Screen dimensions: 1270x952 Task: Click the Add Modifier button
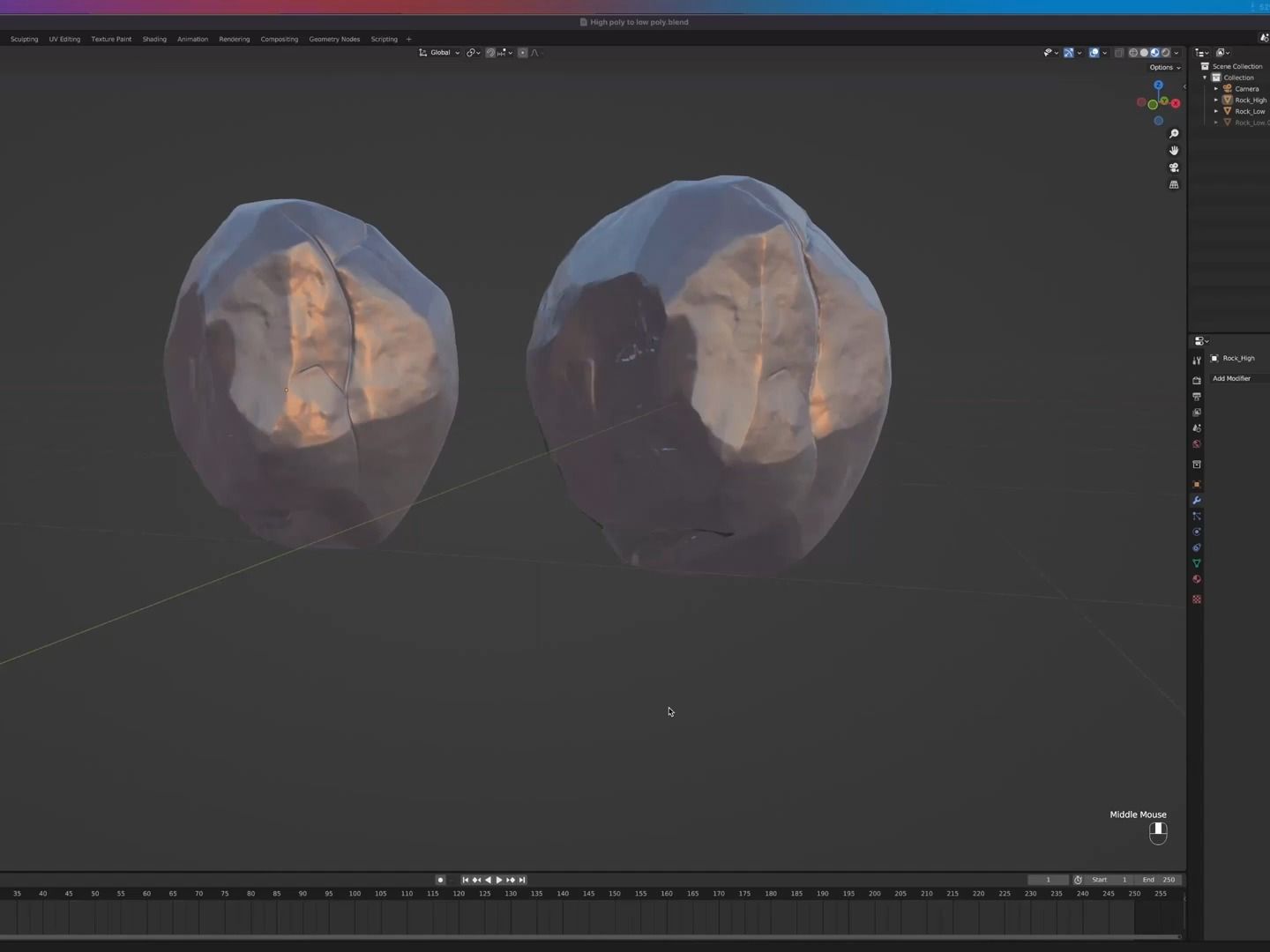pos(1232,378)
